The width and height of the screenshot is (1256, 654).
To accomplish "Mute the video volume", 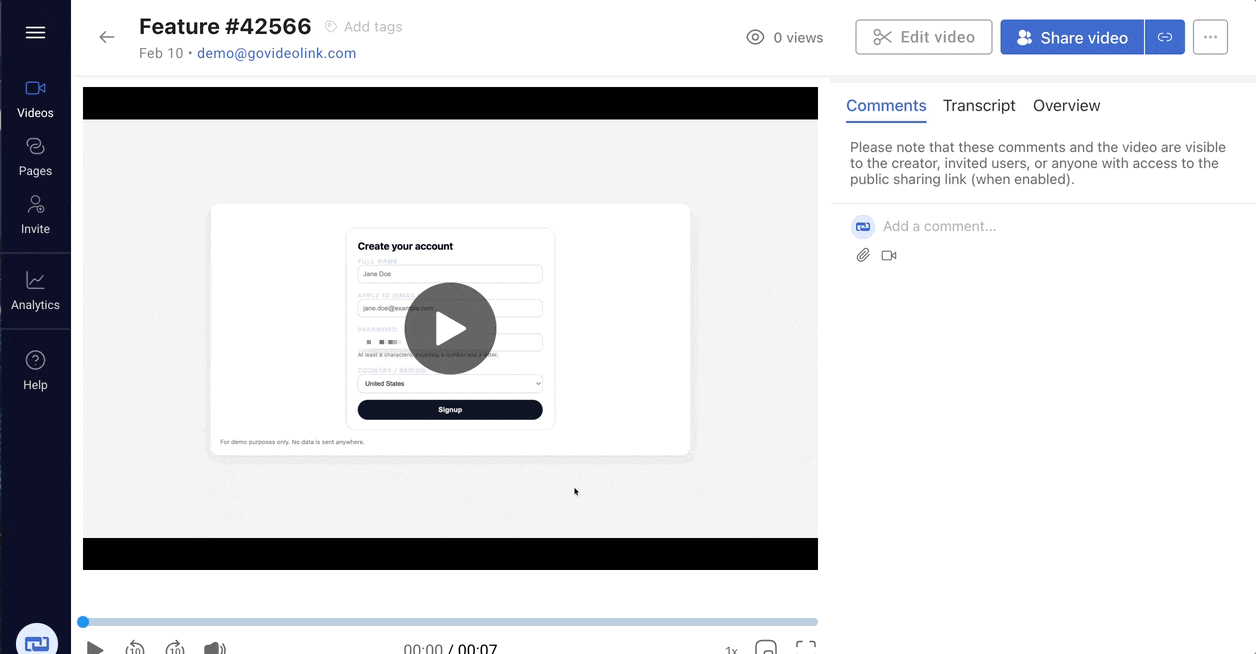I will (214, 648).
